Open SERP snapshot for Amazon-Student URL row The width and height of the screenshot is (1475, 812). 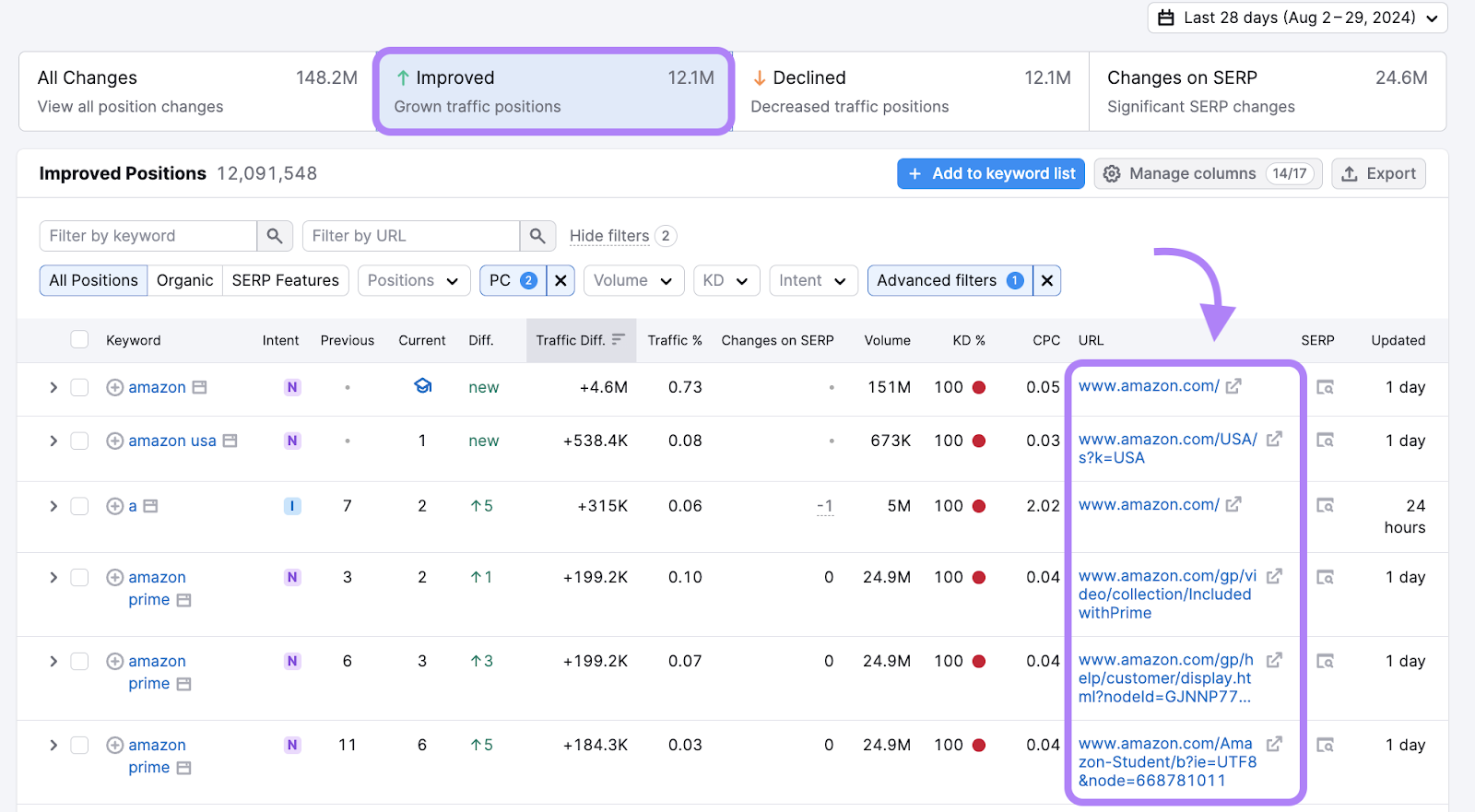pos(1325,745)
